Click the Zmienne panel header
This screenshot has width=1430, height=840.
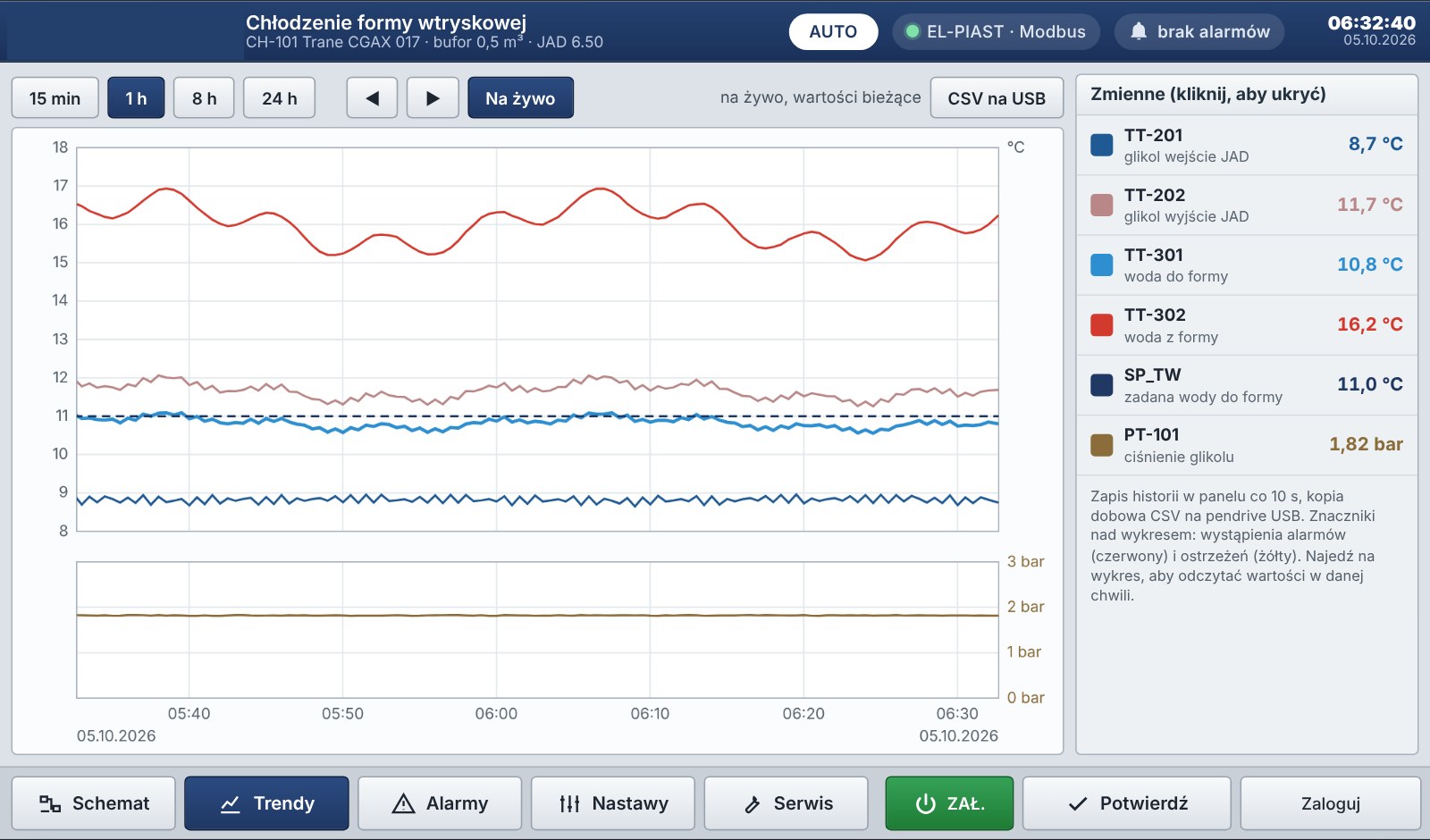point(1247,95)
